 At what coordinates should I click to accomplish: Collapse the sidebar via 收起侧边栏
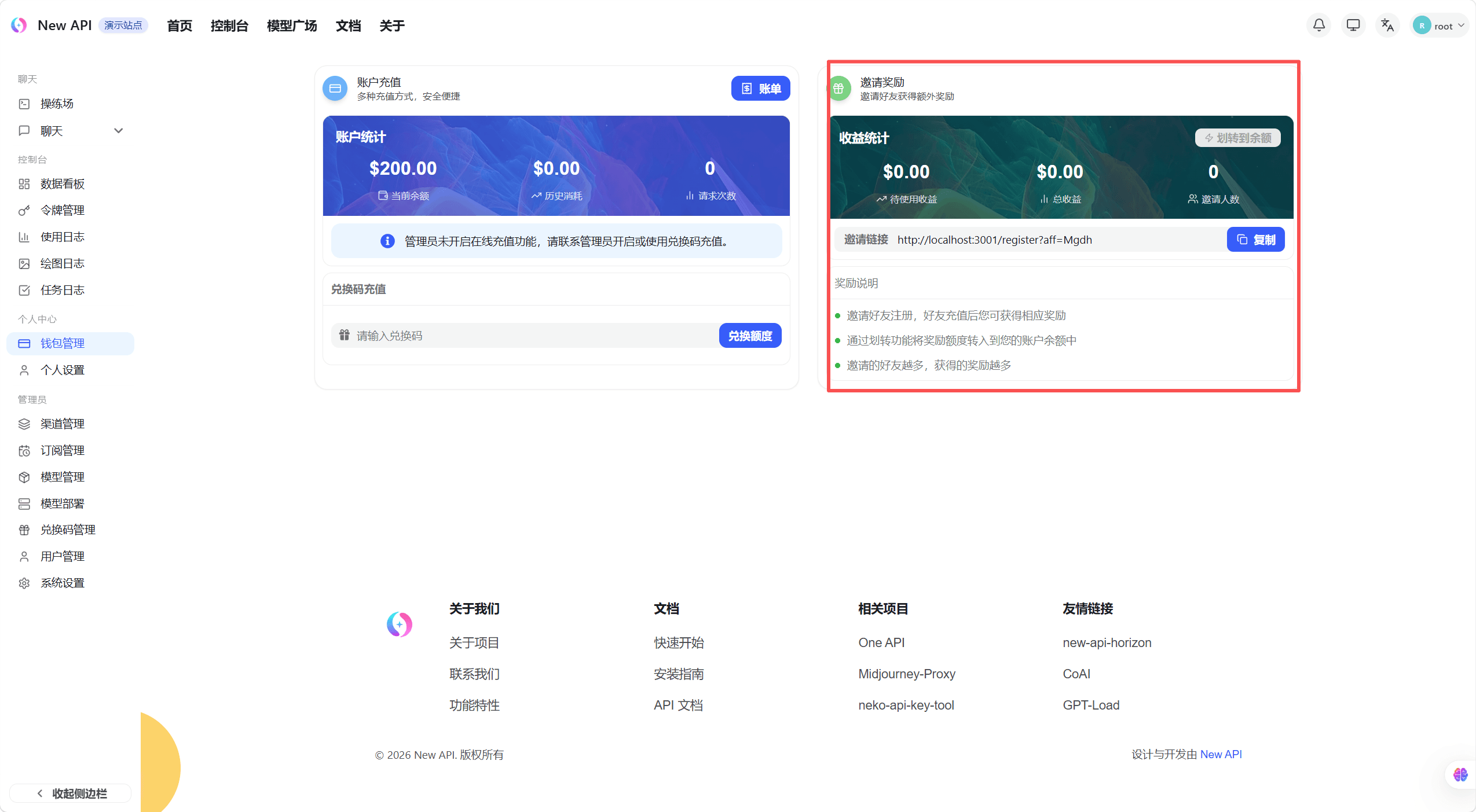[x=71, y=793]
